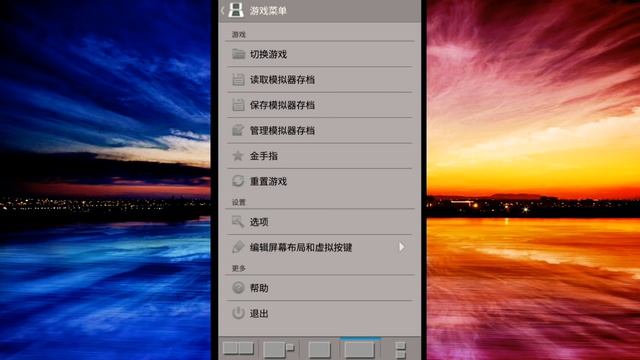Viewport: 640px width, 360px height.
Task: Open 编辑屏幕布局和虚拟按键 layout editor
Action: point(320,247)
